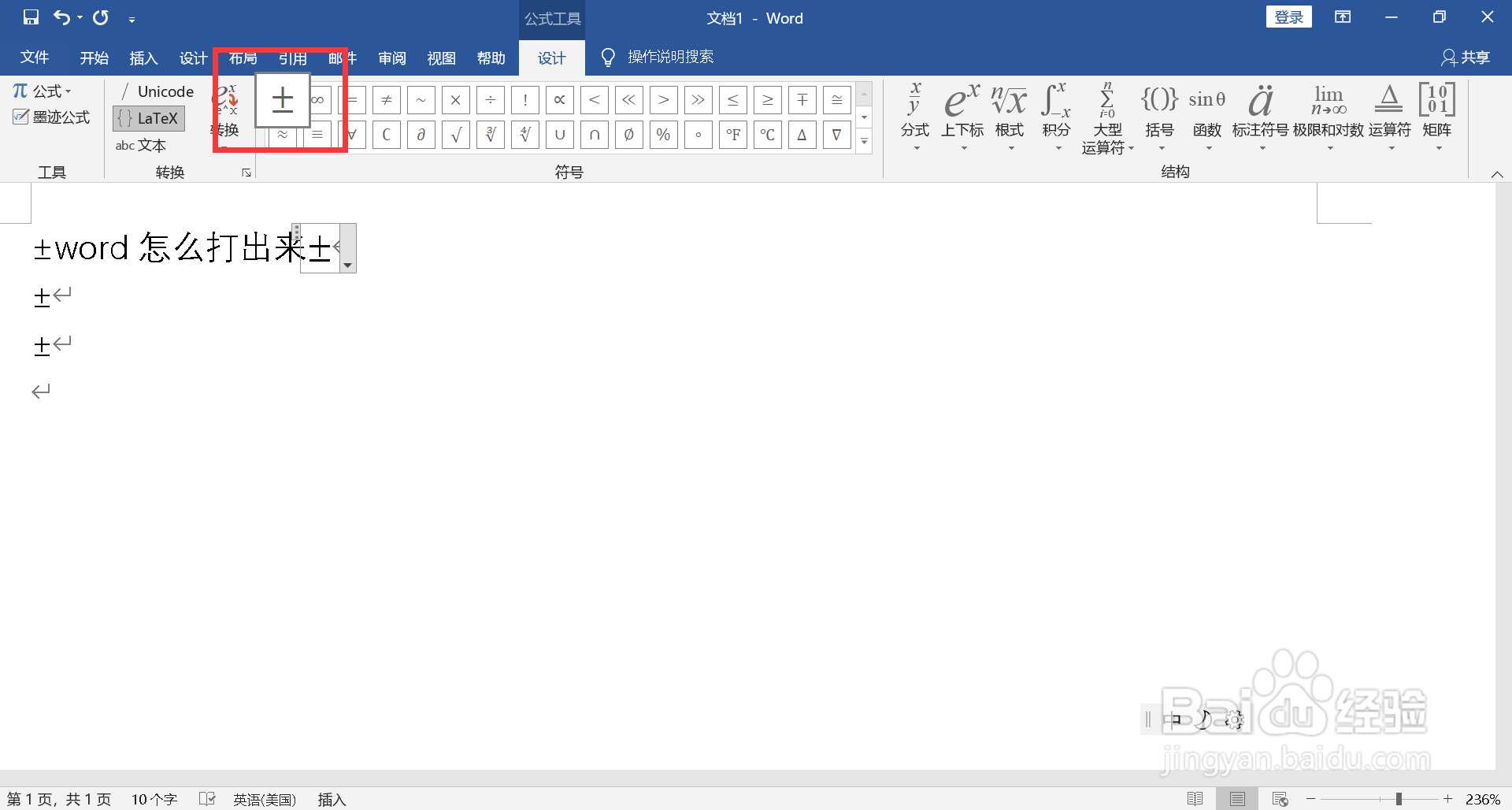Expand the 大型运算符 large operator gallery
Image resolution: width=1512 pixels, height=810 pixels.
(1107, 118)
